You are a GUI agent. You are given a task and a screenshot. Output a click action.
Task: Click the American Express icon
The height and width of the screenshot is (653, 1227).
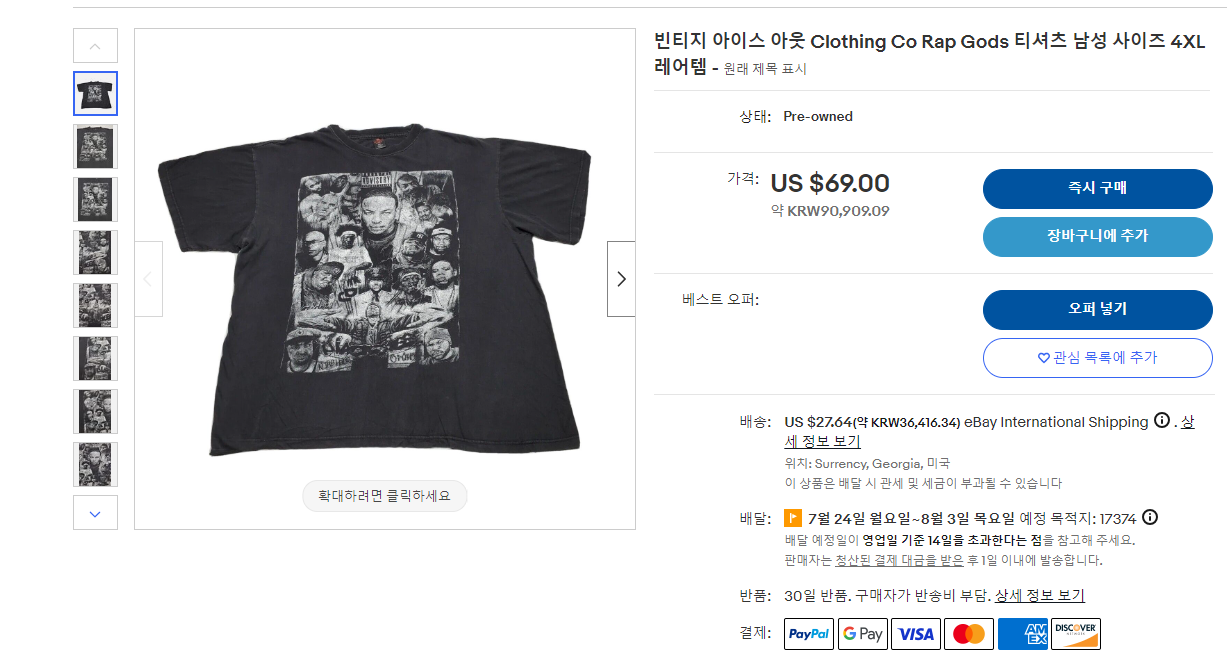(1022, 634)
